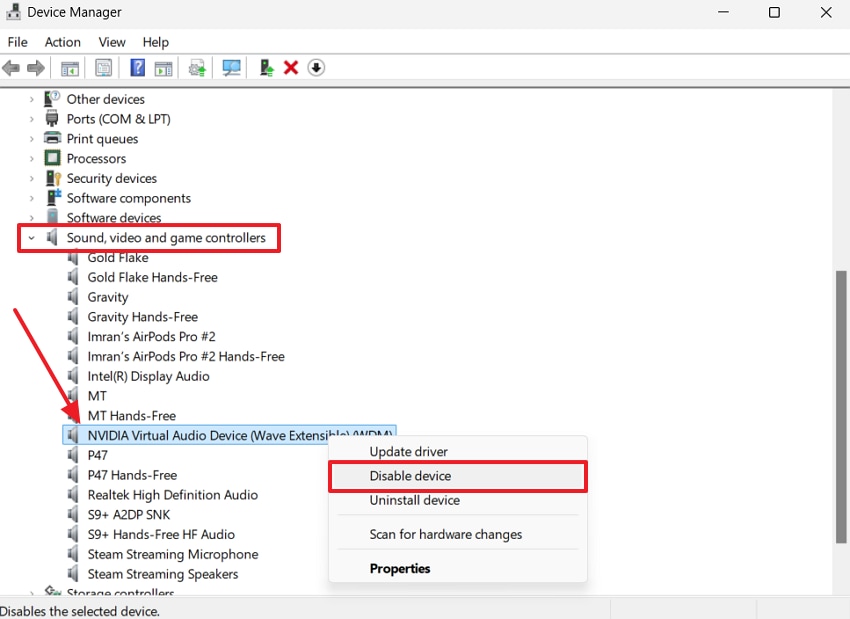This screenshot has height=619, width=850.
Task: Open the View menu
Action: pos(112,42)
